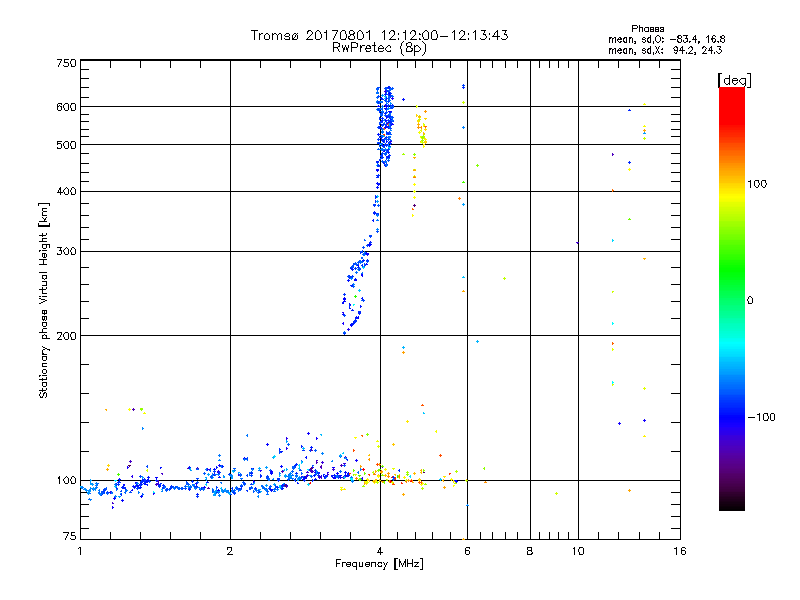Screen dimensions: 800x600
Task: Click the 'RwPretec (8p)' subtitle
Action: coord(379,48)
